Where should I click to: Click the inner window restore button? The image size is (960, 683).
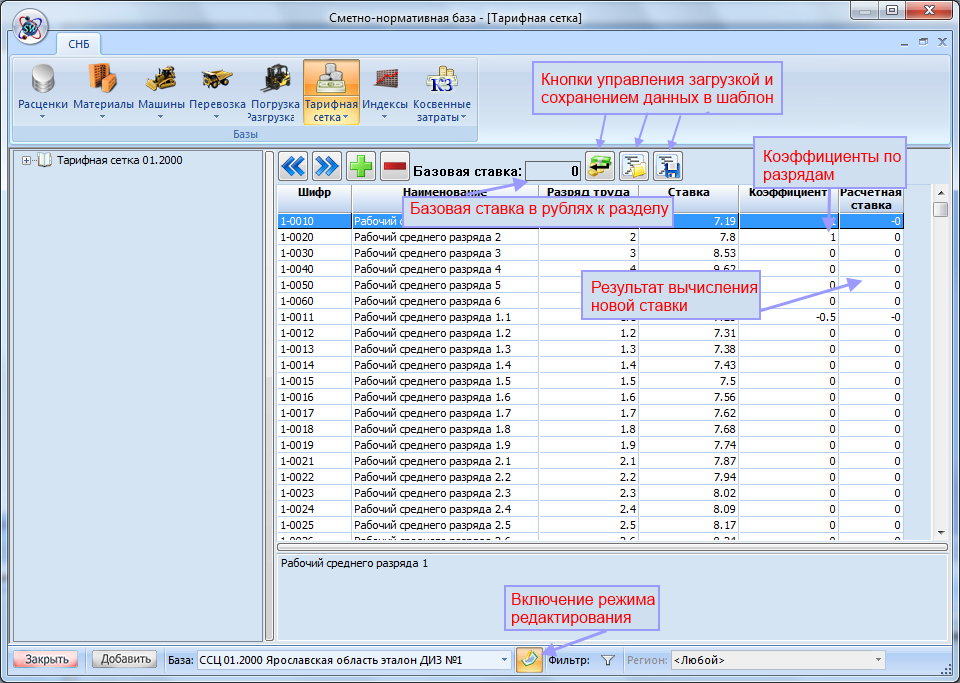coord(923,42)
